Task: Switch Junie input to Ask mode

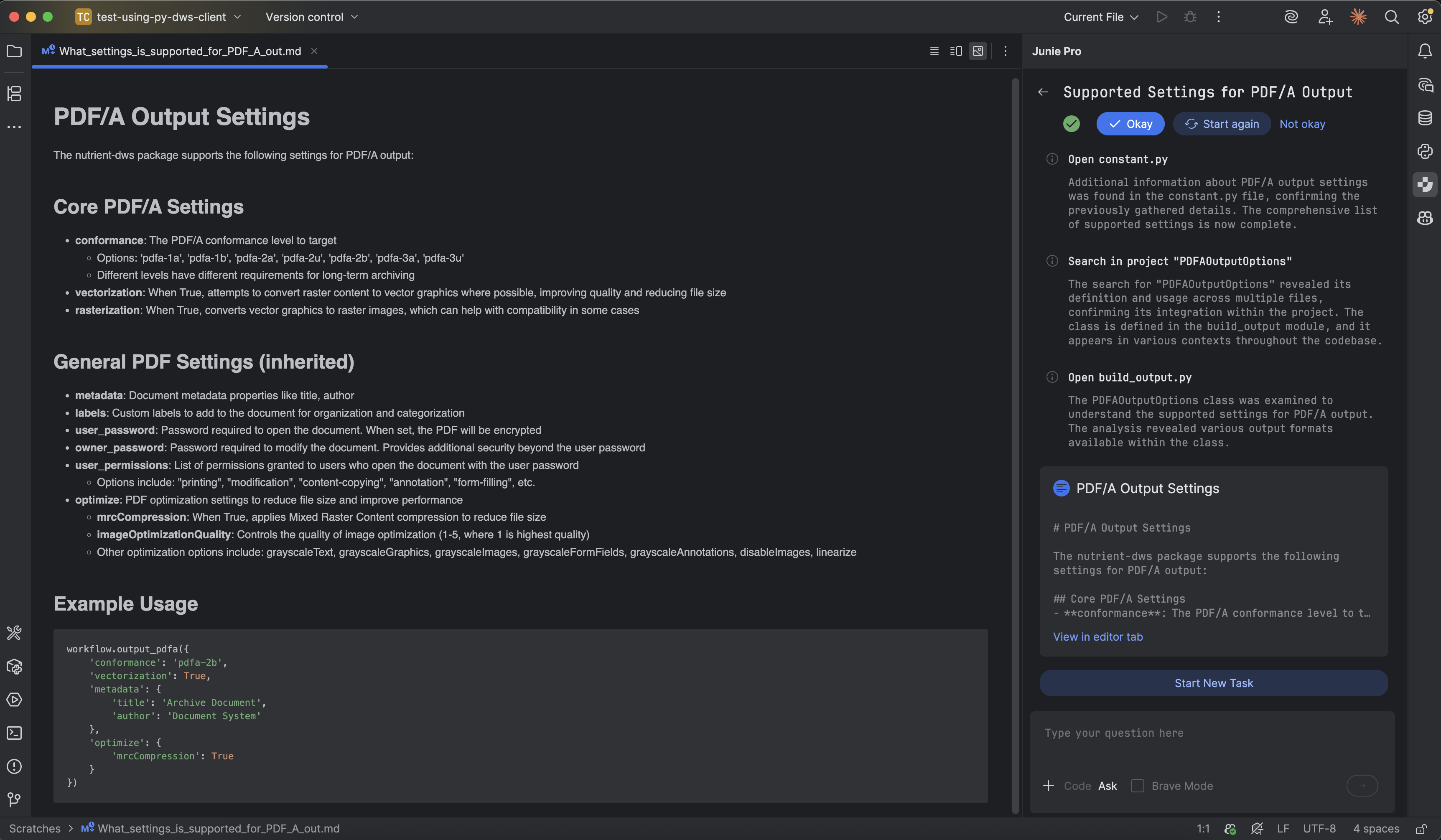Action: click(1107, 786)
